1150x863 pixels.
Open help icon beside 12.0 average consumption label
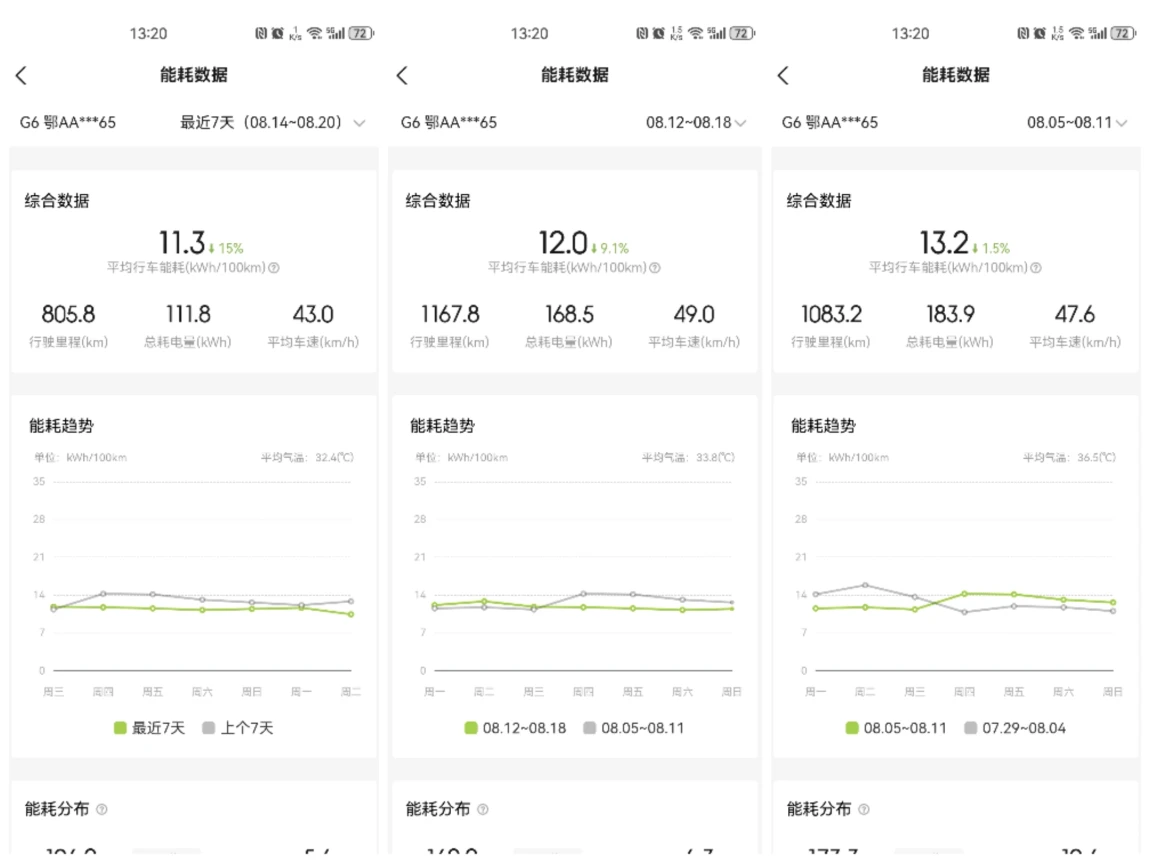(655, 268)
